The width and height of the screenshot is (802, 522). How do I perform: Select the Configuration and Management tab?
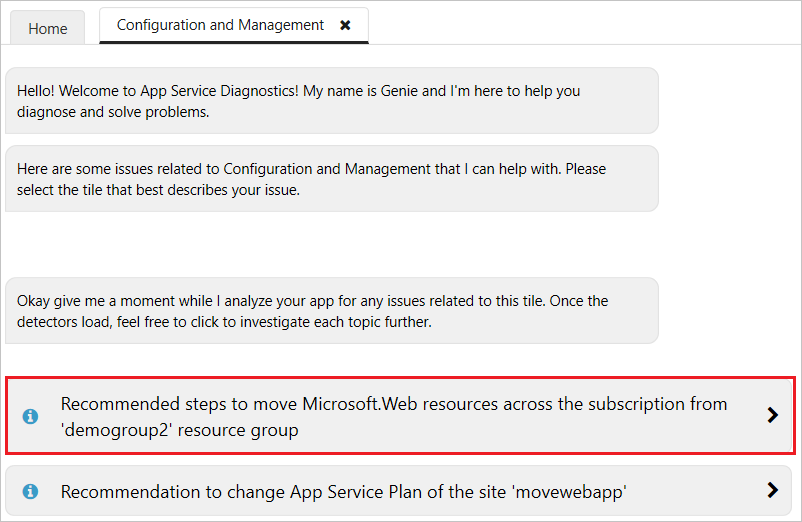[220, 25]
